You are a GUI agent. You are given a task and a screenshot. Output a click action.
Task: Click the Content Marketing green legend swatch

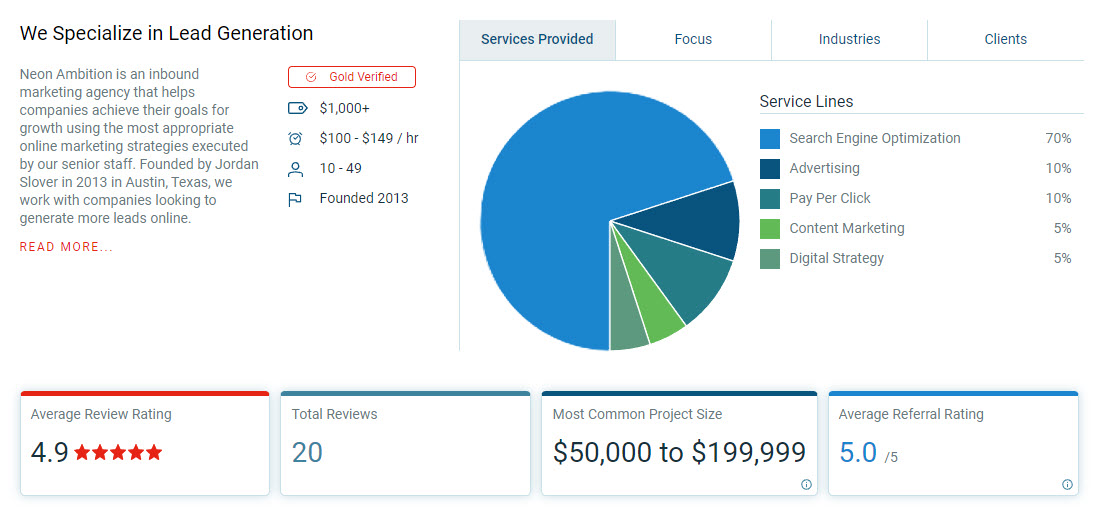click(769, 229)
